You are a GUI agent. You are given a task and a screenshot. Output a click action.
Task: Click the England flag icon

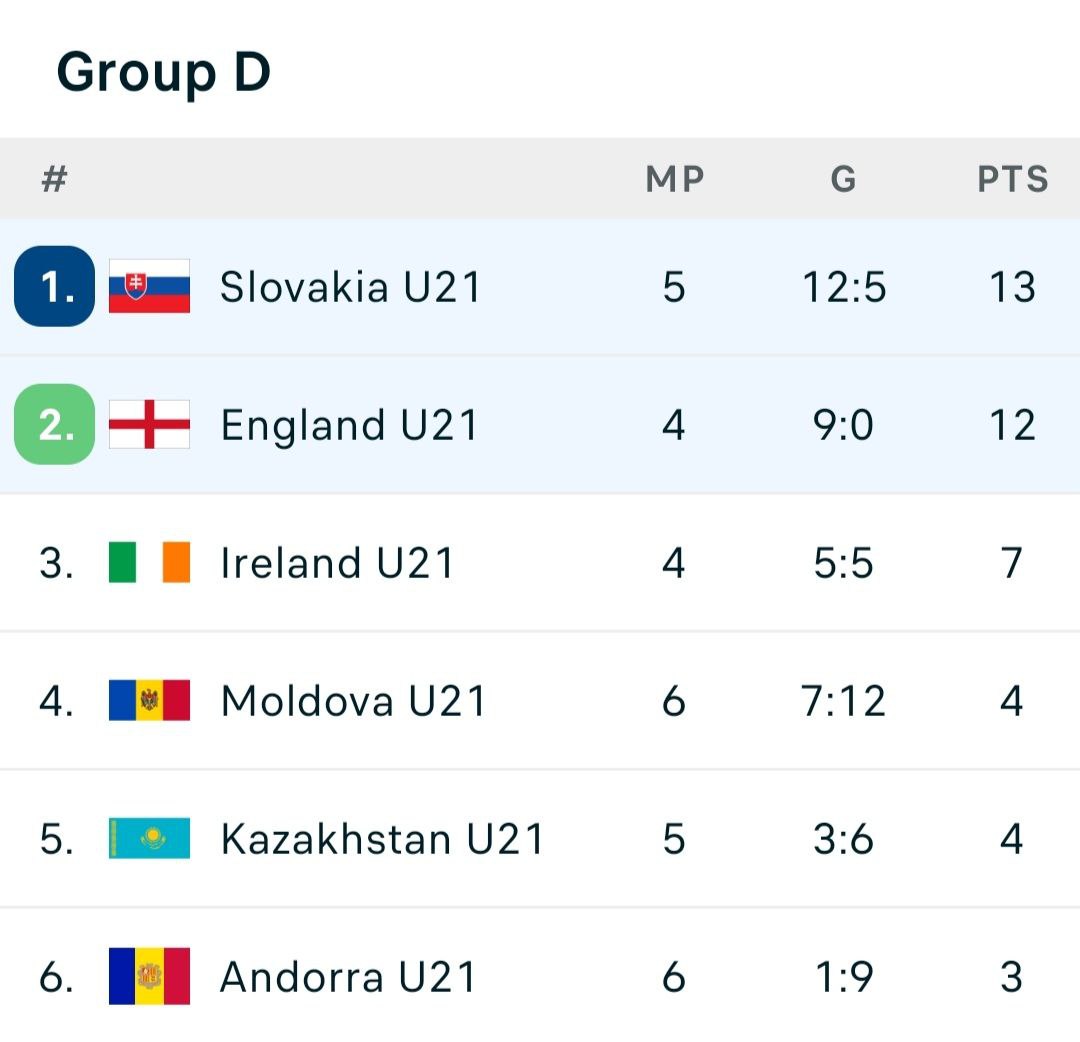149,424
